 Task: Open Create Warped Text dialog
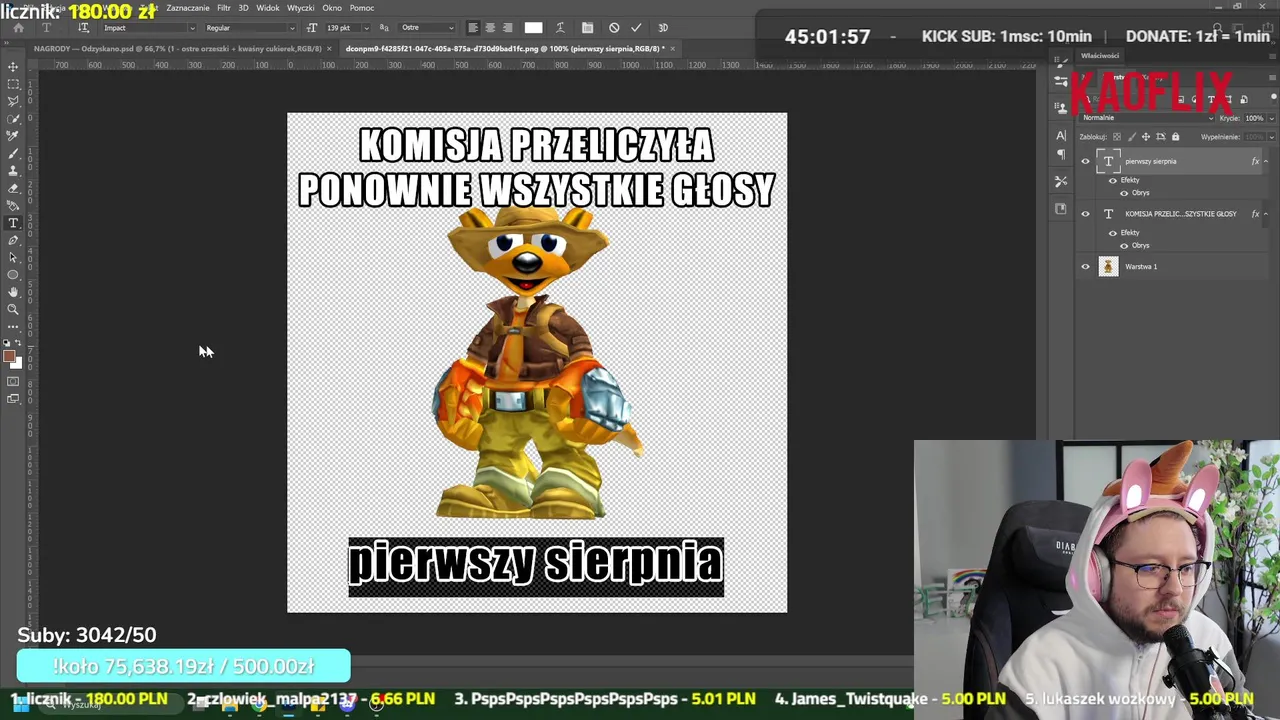tap(560, 27)
